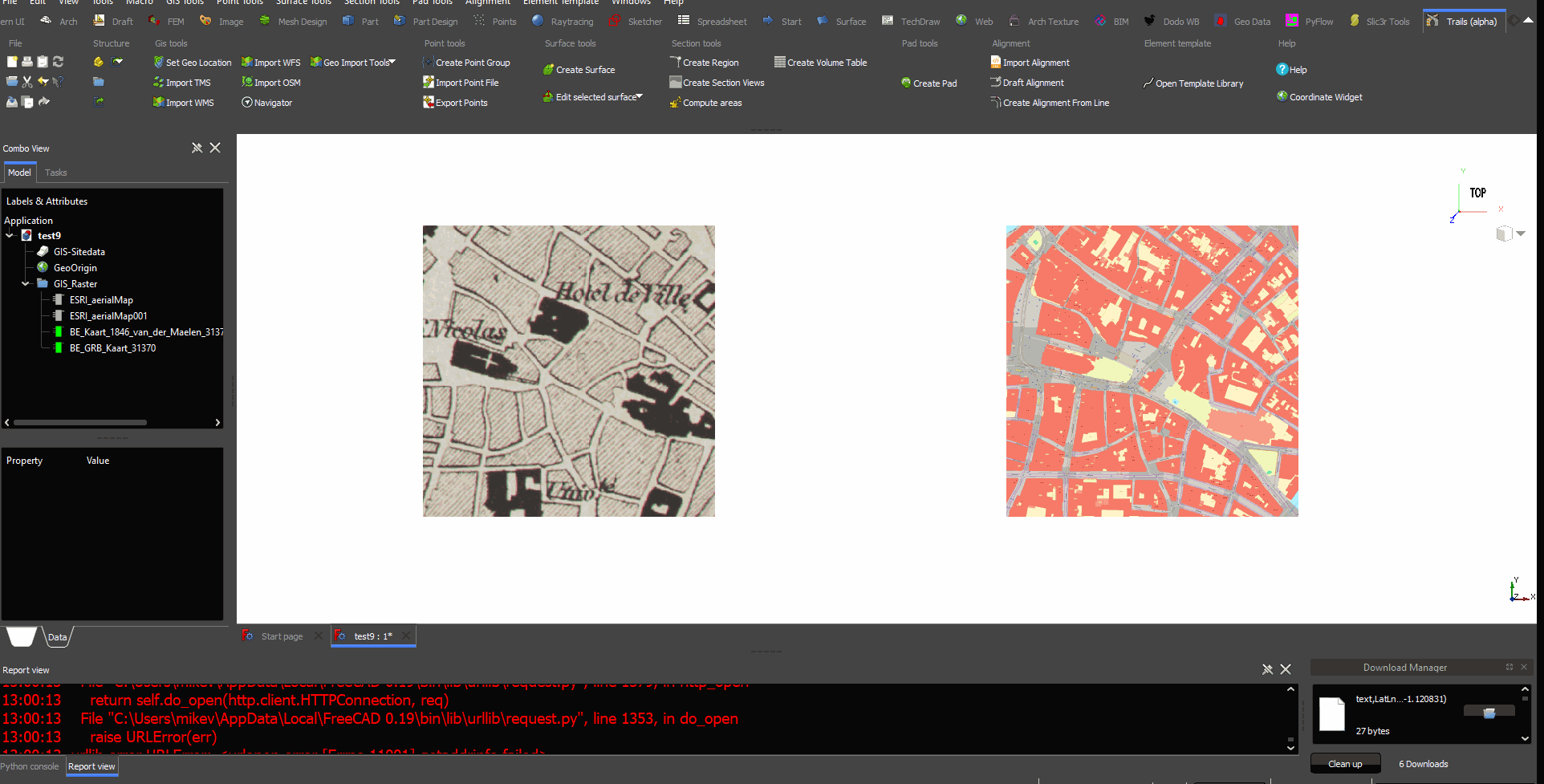Viewport: 1544px width, 784px height.
Task: Click Create Alignment From Line
Action: 1050,103
